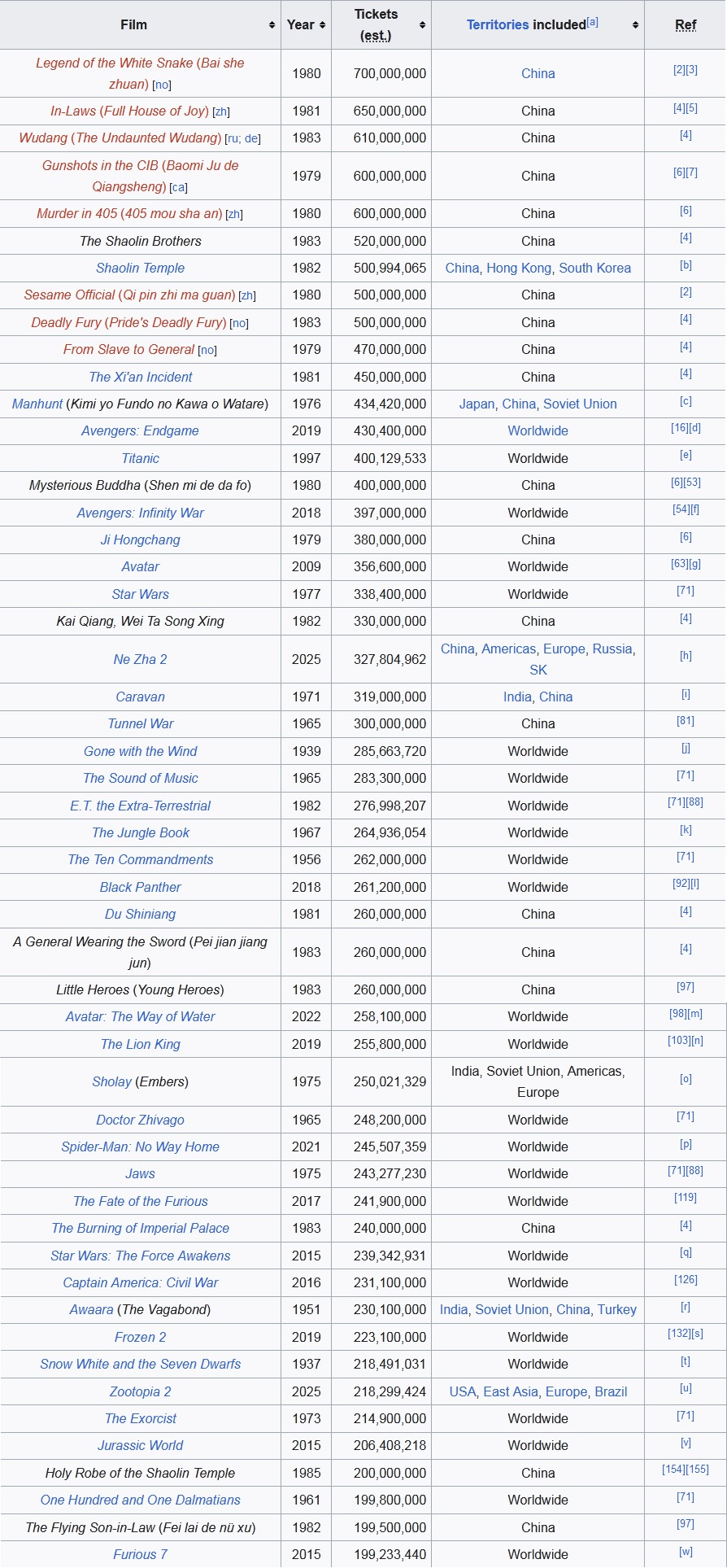Click Americas link in Ne Zha 2 row
The height and width of the screenshot is (1568, 727).
tap(508, 649)
